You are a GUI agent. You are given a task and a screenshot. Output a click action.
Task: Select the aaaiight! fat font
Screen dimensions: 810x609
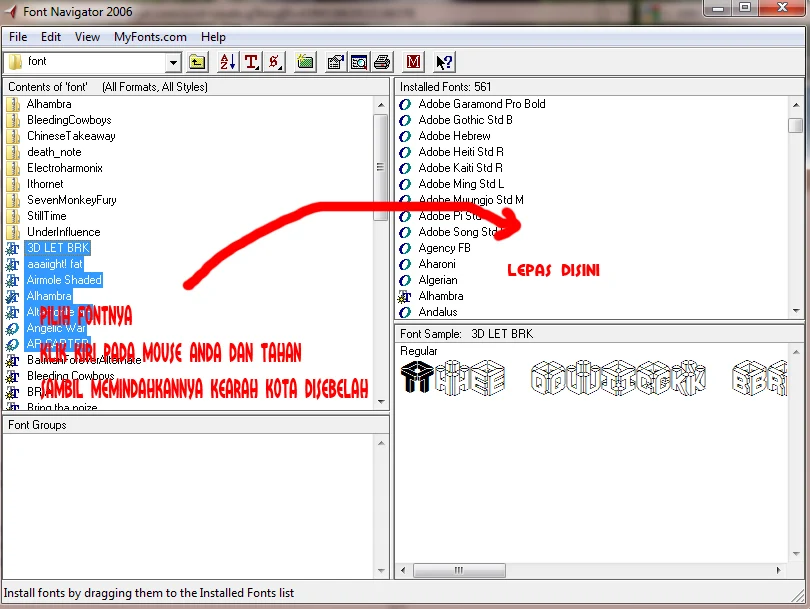(x=54, y=264)
